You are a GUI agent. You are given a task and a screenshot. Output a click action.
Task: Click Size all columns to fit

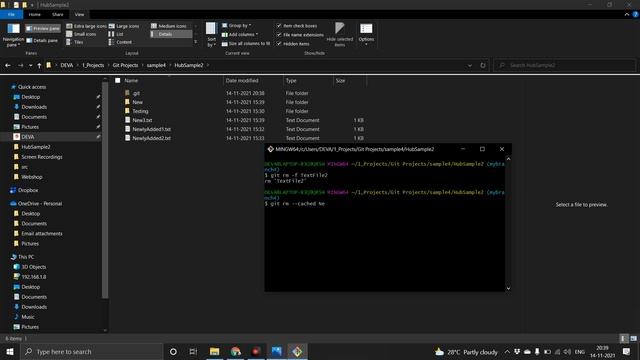coord(246,44)
